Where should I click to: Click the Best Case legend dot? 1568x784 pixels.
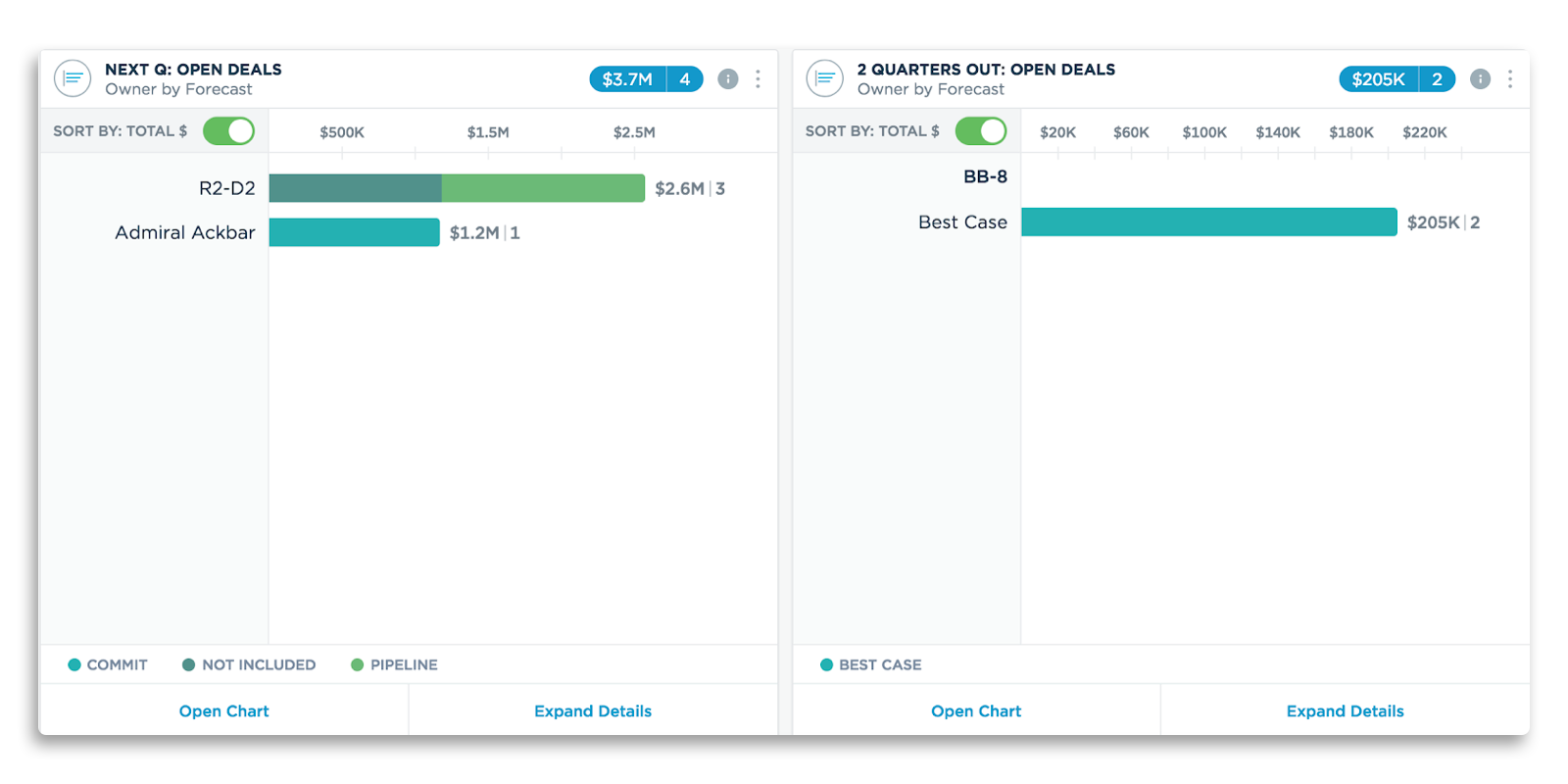(x=826, y=665)
